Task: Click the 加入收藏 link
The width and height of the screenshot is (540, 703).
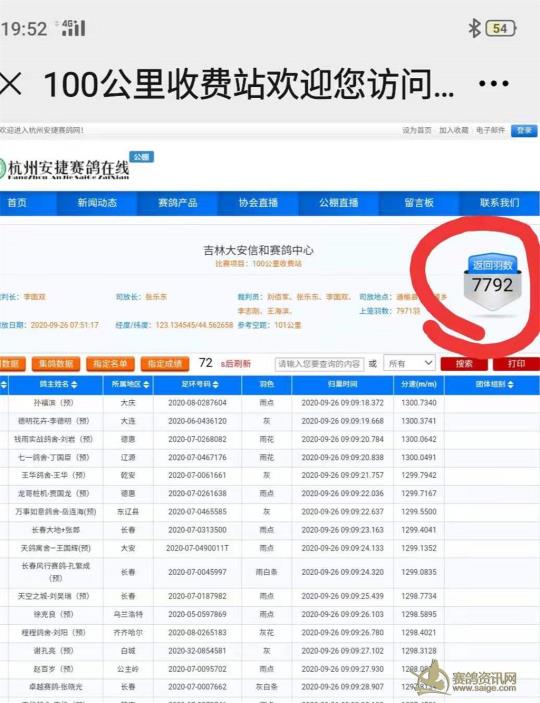Action: [x=453, y=130]
